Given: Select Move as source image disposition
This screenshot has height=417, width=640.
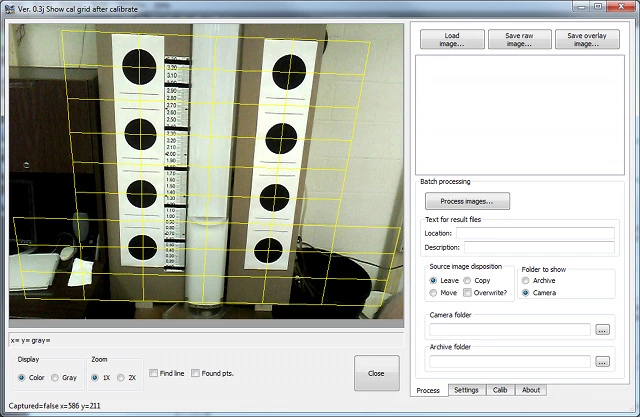Looking at the screenshot, I should (x=433, y=293).
